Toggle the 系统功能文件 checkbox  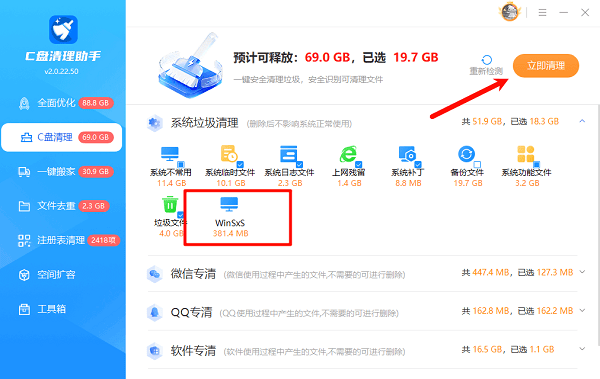536,165
